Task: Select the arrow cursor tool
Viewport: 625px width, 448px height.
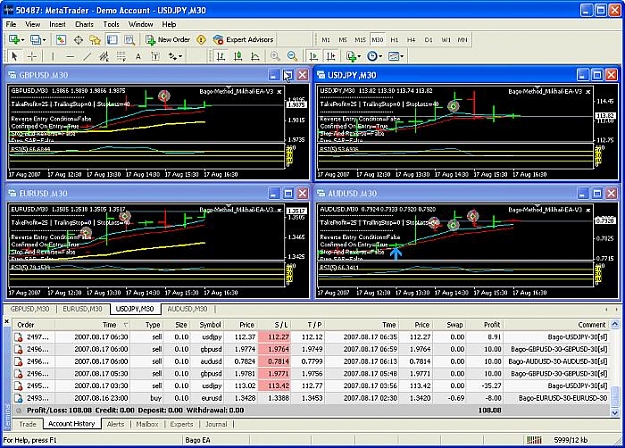Action: pyautogui.click(x=14, y=57)
